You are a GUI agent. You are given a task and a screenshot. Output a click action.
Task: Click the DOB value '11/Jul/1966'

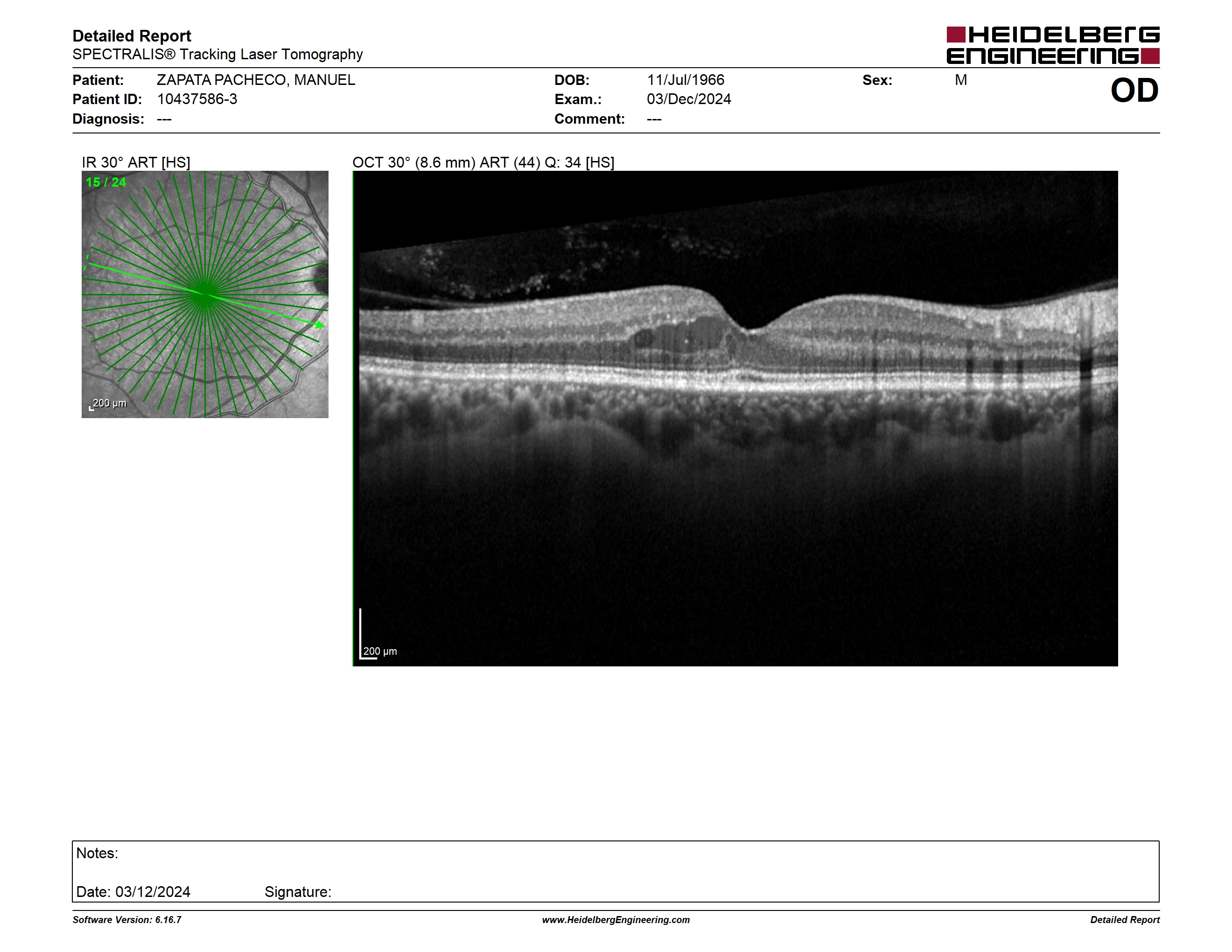pos(686,80)
